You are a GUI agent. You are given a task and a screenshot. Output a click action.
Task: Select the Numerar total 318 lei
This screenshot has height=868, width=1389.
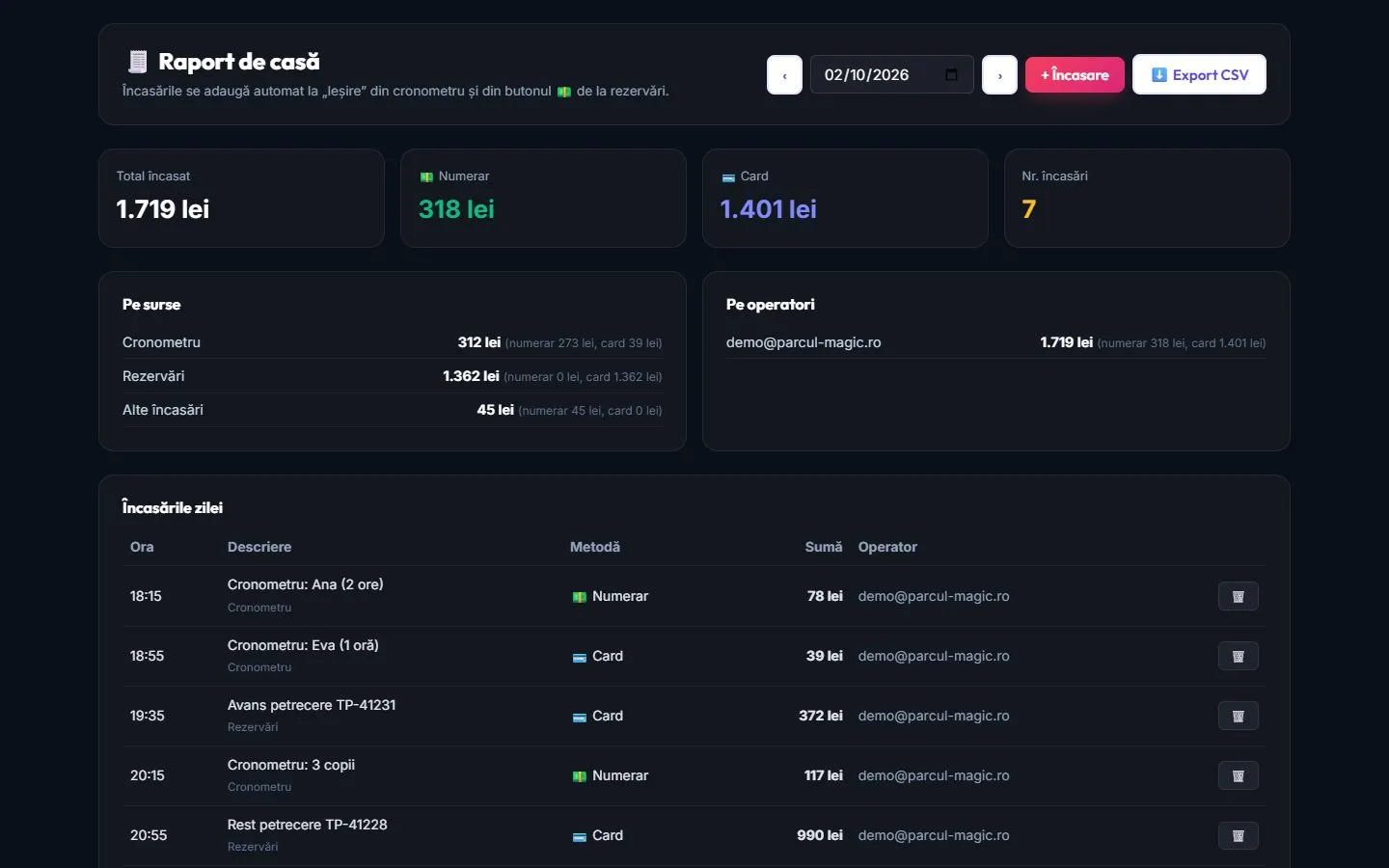click(456, 209)
